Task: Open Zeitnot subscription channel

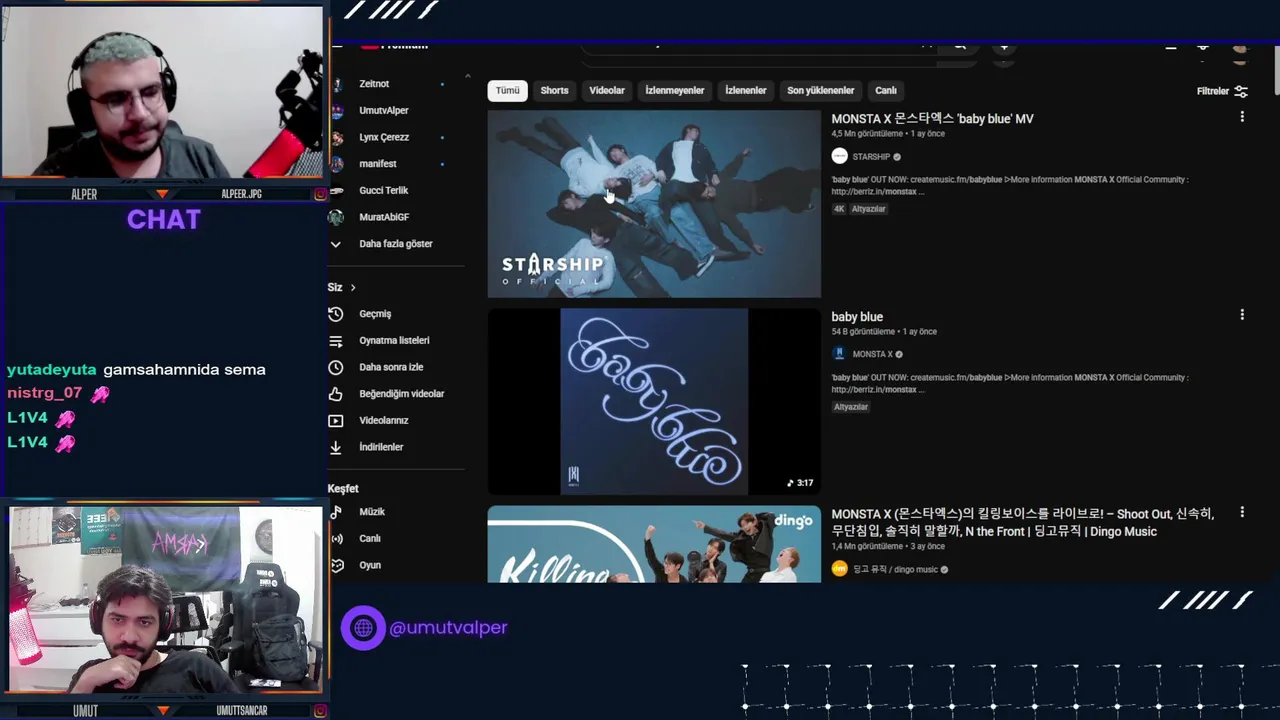Action: tap(374, 84)
